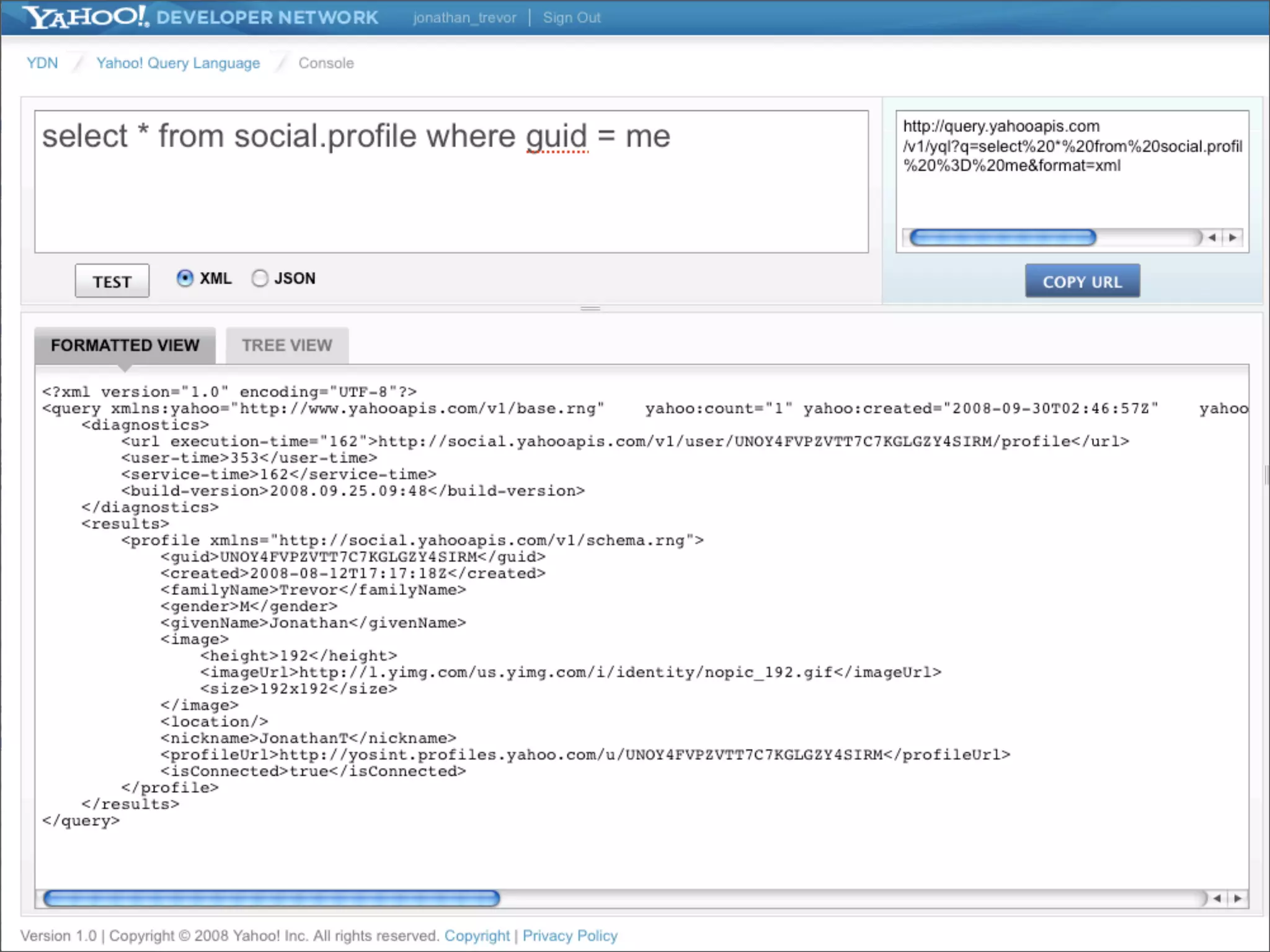This screenshot has height=952, width=1270.
Task: Click the COPY URL button
Action: coord(1082,281)
